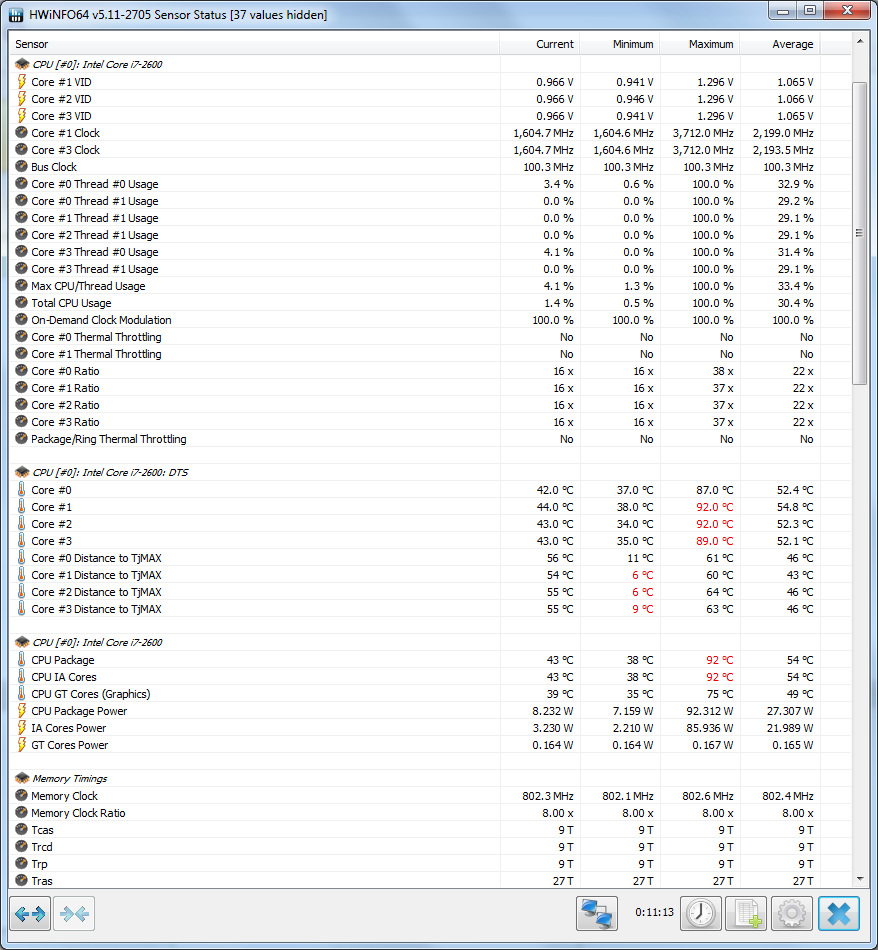Close sensor status with blue X button
The width and height of the screenshot is (878, 950).
coord(839,913)
